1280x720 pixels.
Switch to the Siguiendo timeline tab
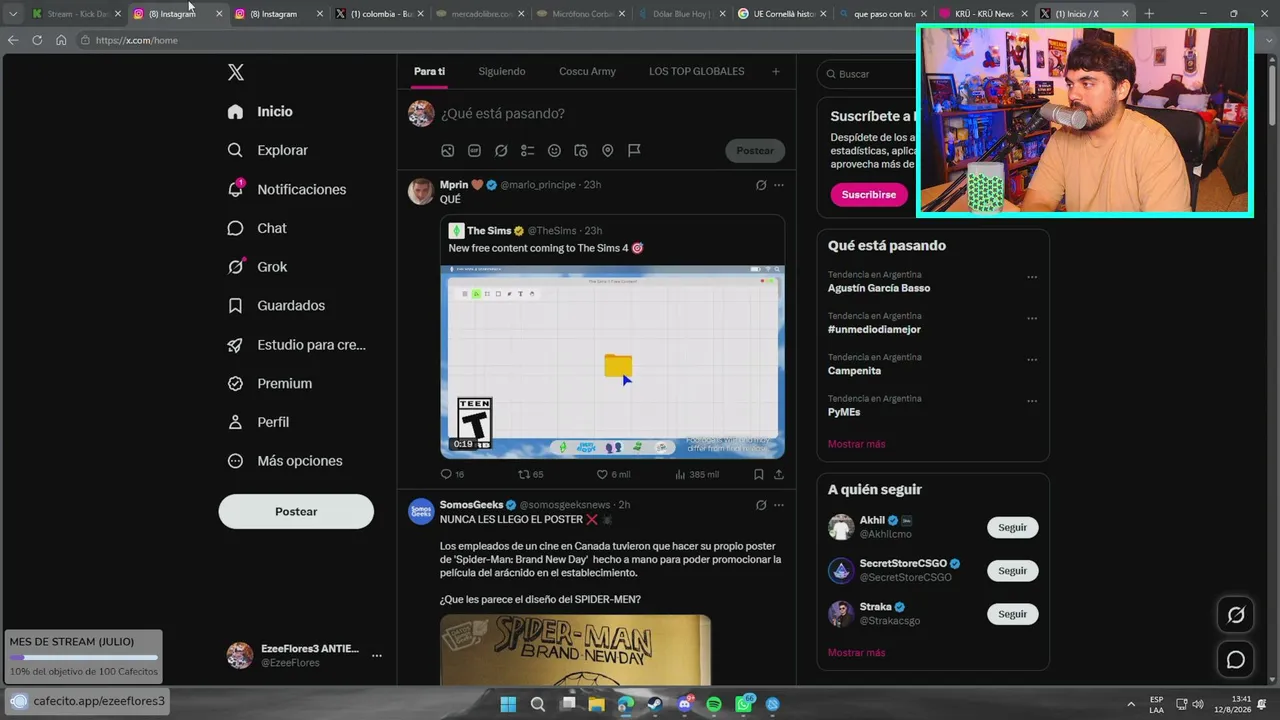click(x=502, y=71)
